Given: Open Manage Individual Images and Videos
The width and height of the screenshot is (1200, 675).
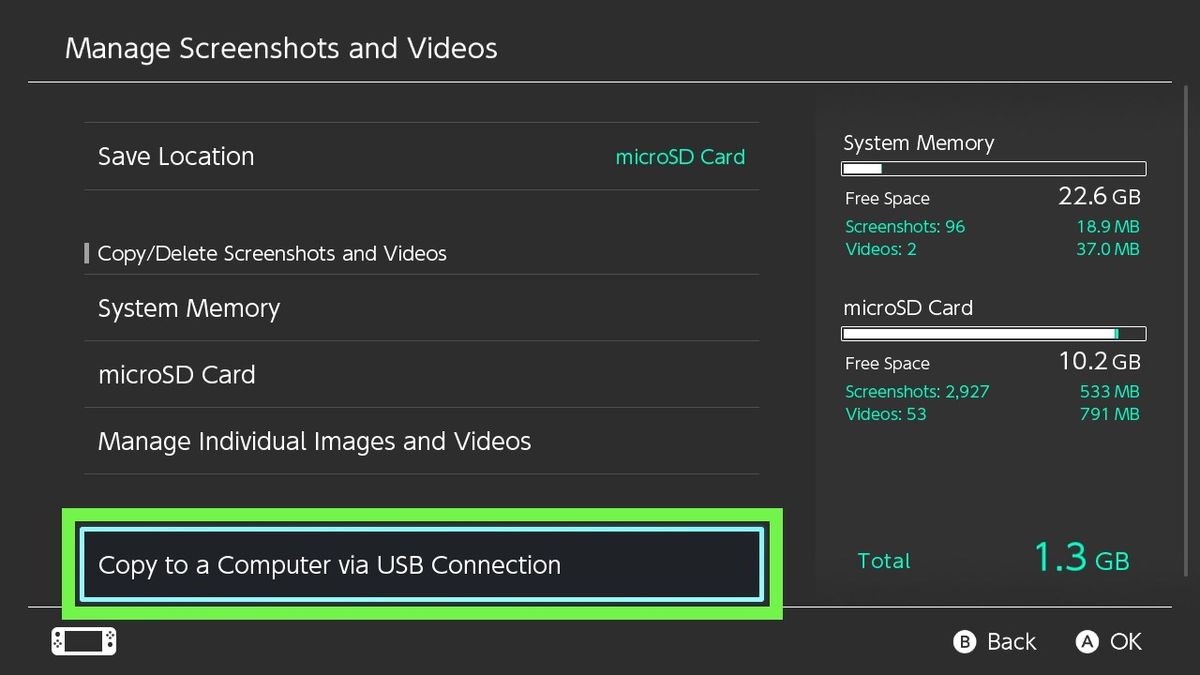Looking at the screenshot, I should pyautogui.click(x=314, y=441).
